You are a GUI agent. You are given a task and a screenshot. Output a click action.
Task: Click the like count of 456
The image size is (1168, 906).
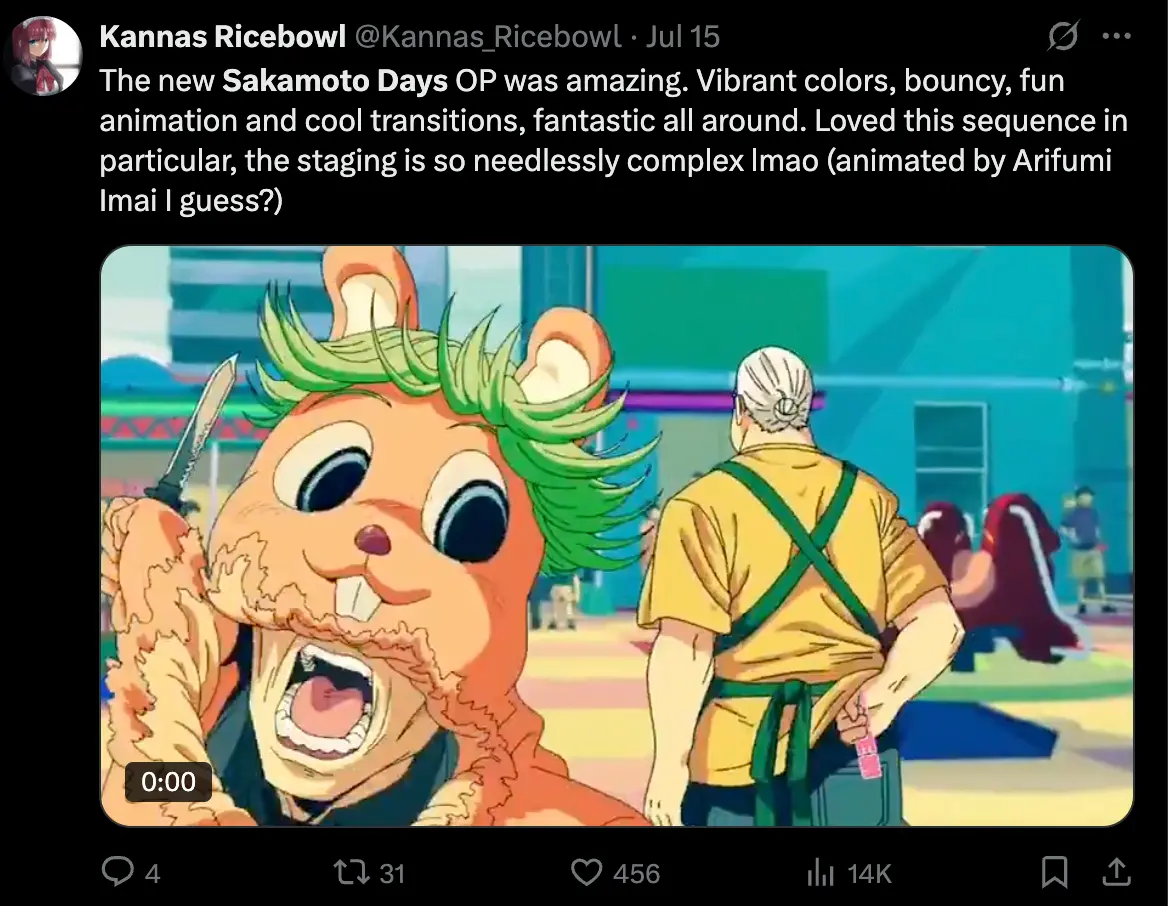pos(636,873)
